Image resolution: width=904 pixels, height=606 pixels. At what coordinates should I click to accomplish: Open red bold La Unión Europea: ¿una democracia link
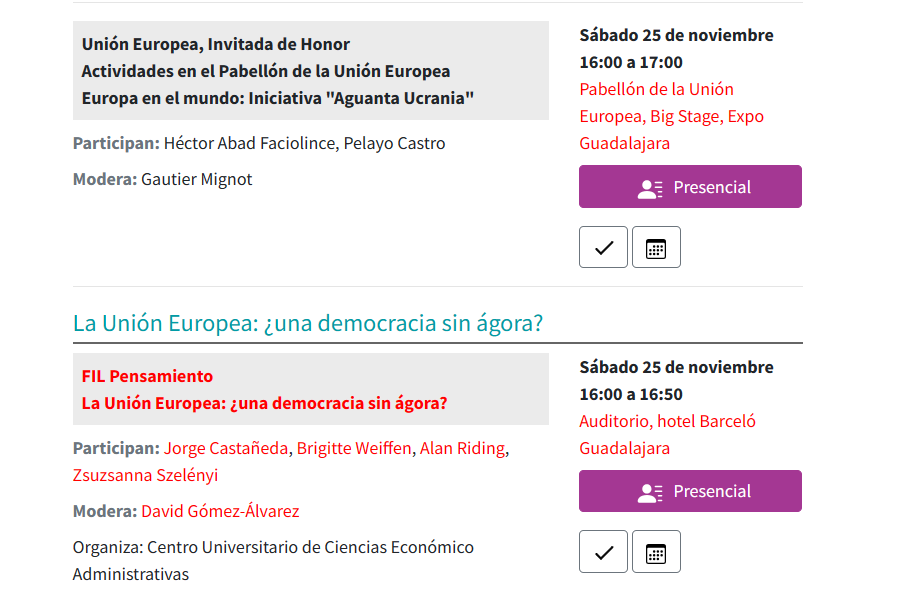264,403
